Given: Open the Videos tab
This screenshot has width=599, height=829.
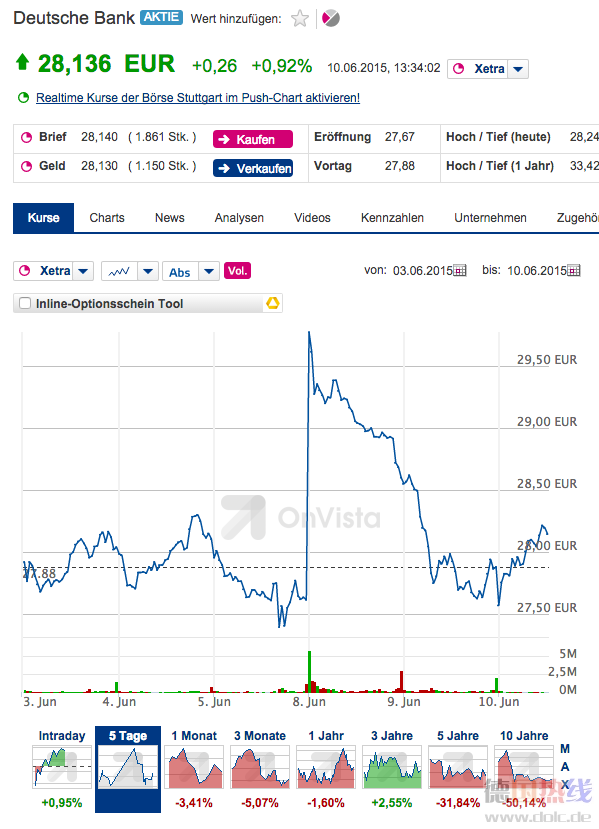Looking at the screenshot, I should point(312,218).
